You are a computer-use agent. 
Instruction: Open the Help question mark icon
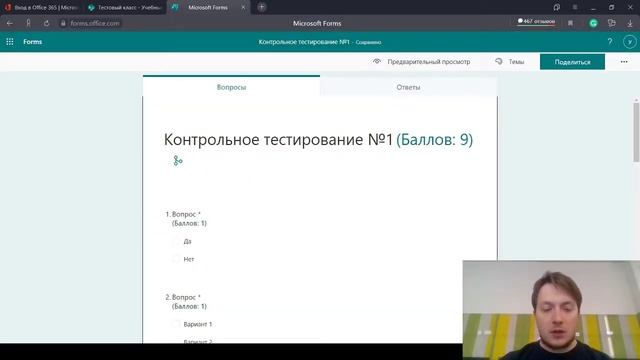click(x=609, y=42)
